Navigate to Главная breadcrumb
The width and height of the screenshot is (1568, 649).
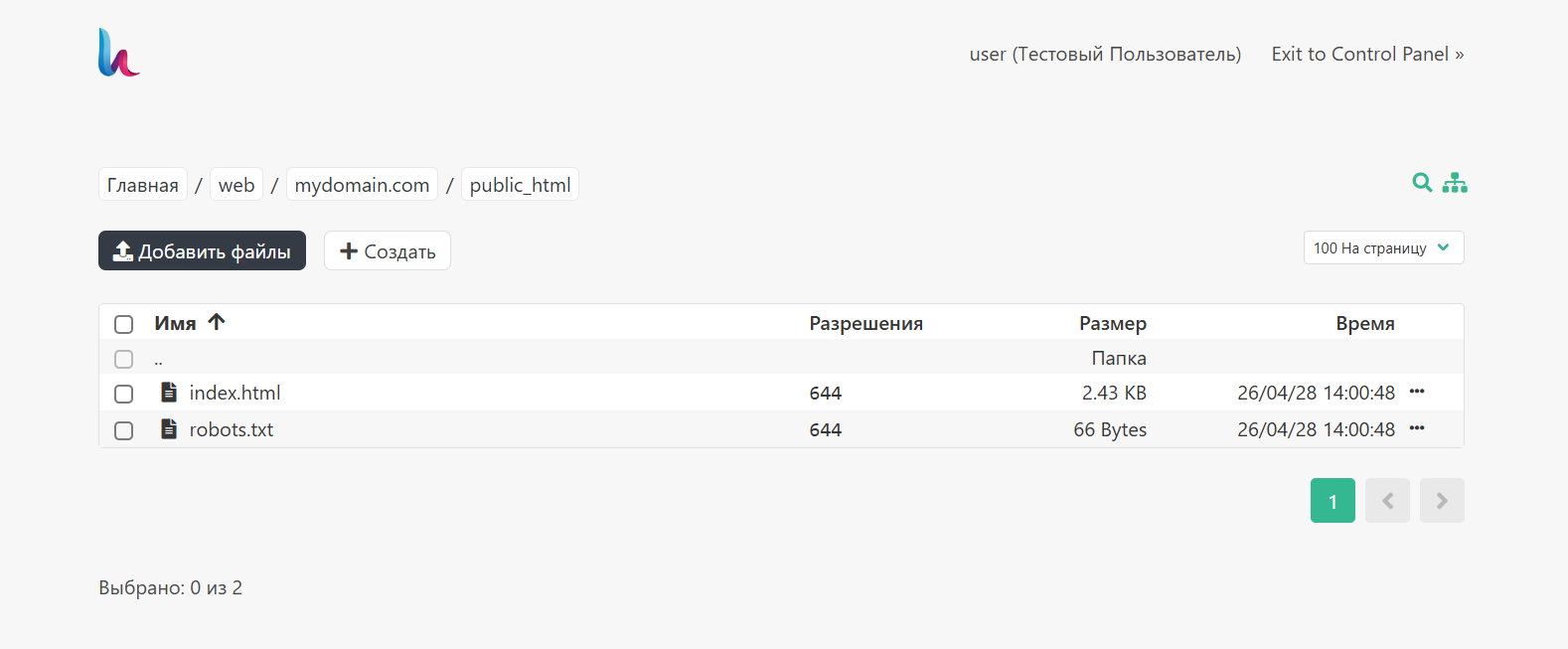143,185
